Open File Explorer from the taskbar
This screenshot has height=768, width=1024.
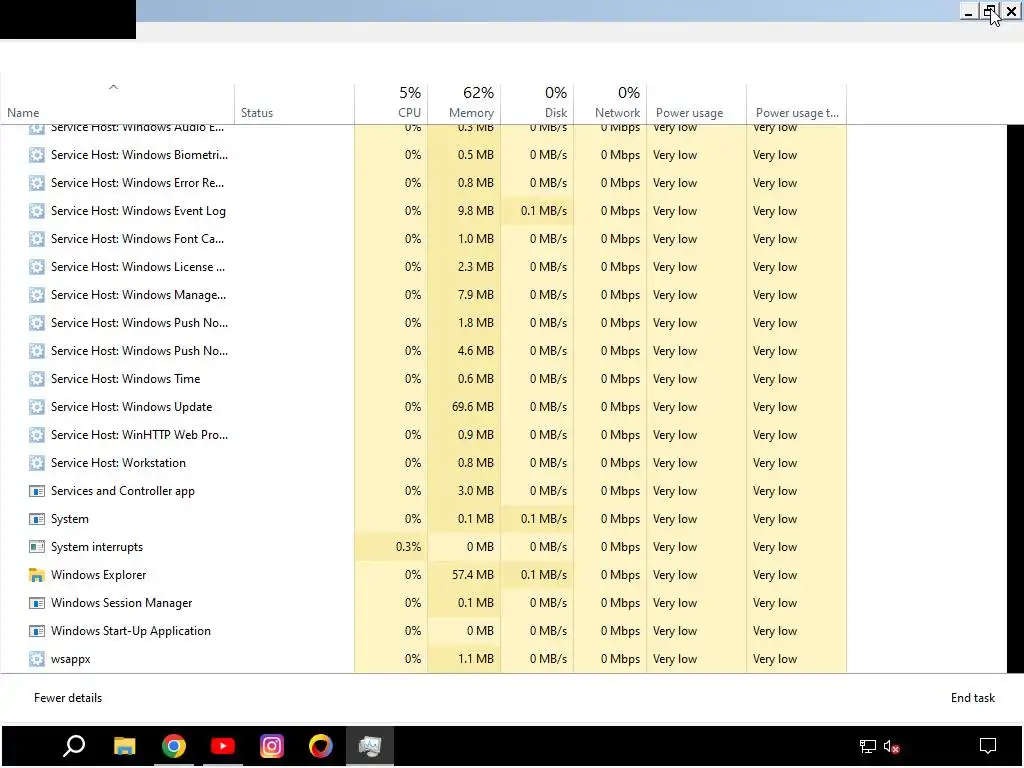[125, 746]
